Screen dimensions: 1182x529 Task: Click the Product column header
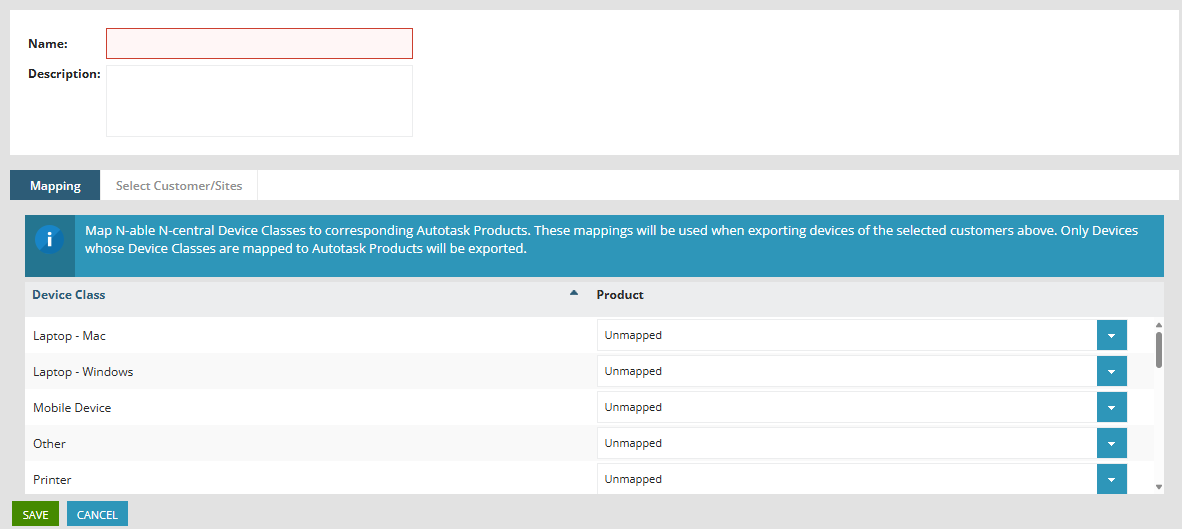620,295
